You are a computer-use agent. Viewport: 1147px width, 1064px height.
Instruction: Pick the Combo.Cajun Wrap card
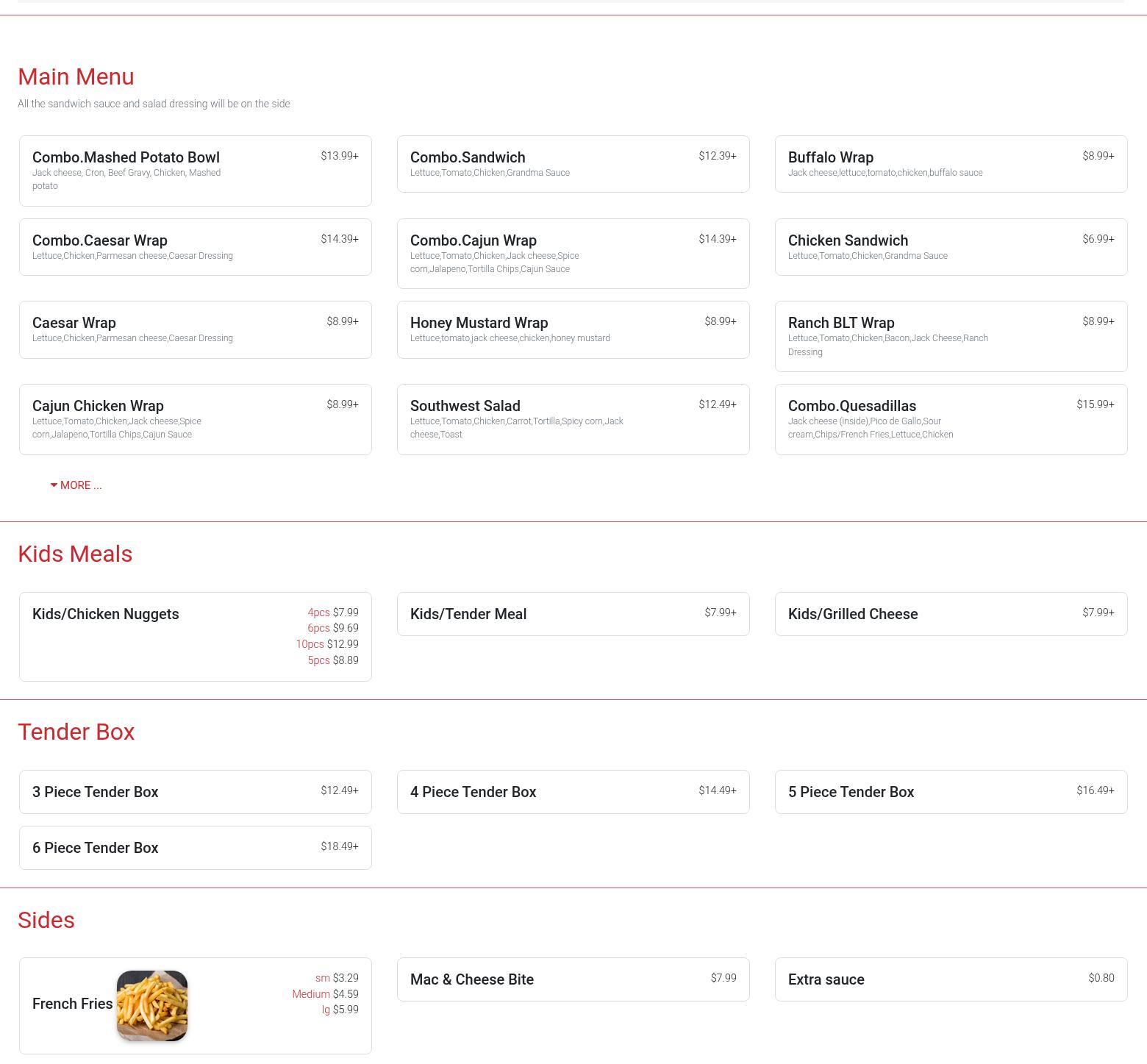click(573, 254)
